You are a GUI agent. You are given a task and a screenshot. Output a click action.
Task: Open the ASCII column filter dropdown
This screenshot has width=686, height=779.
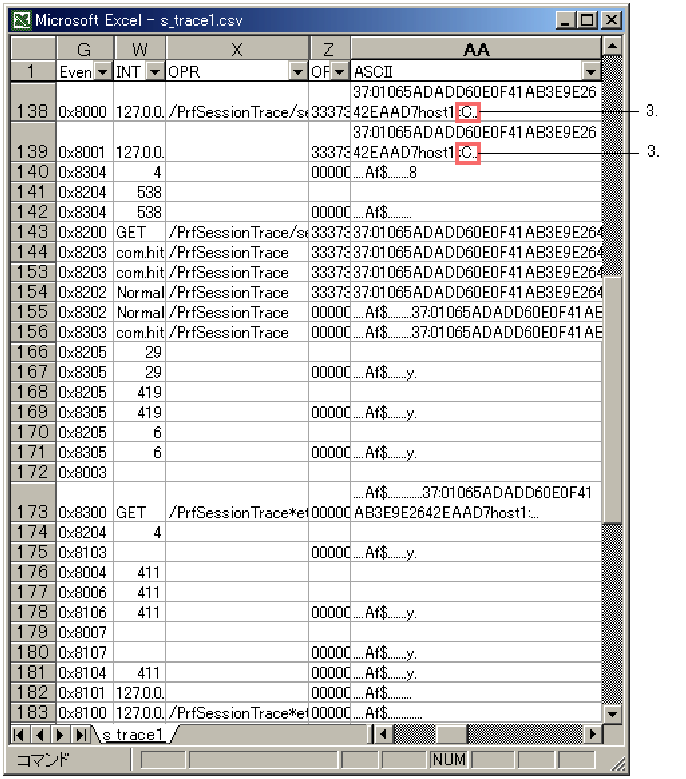592,72
